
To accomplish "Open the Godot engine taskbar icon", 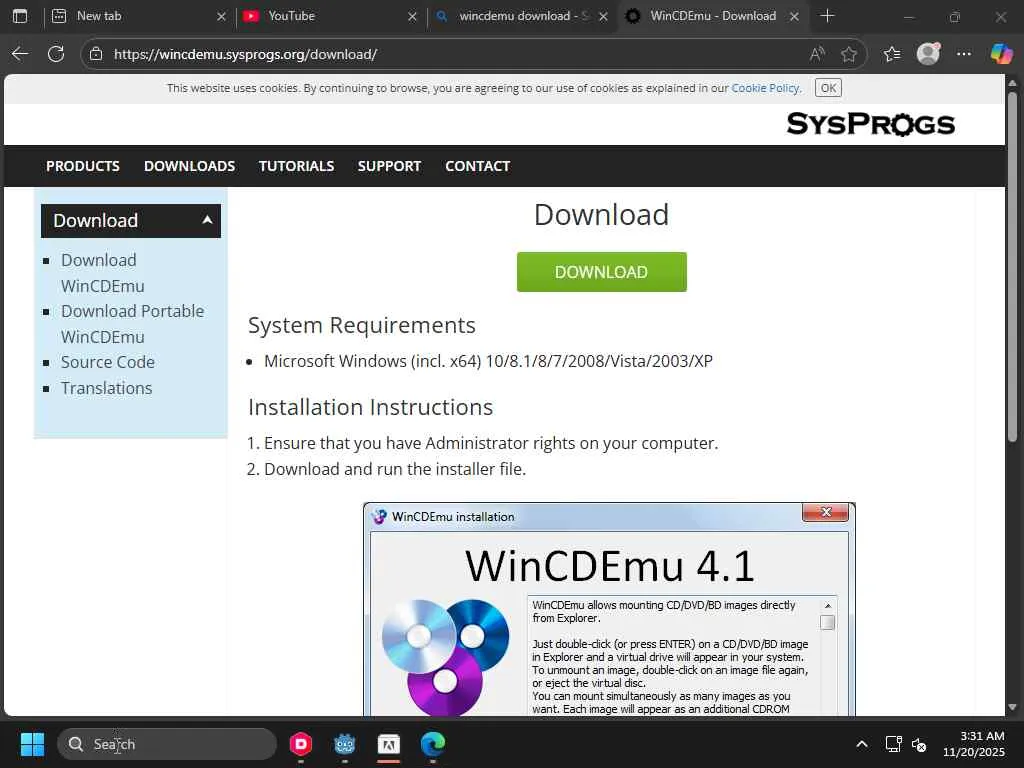I will pos(345,744).
